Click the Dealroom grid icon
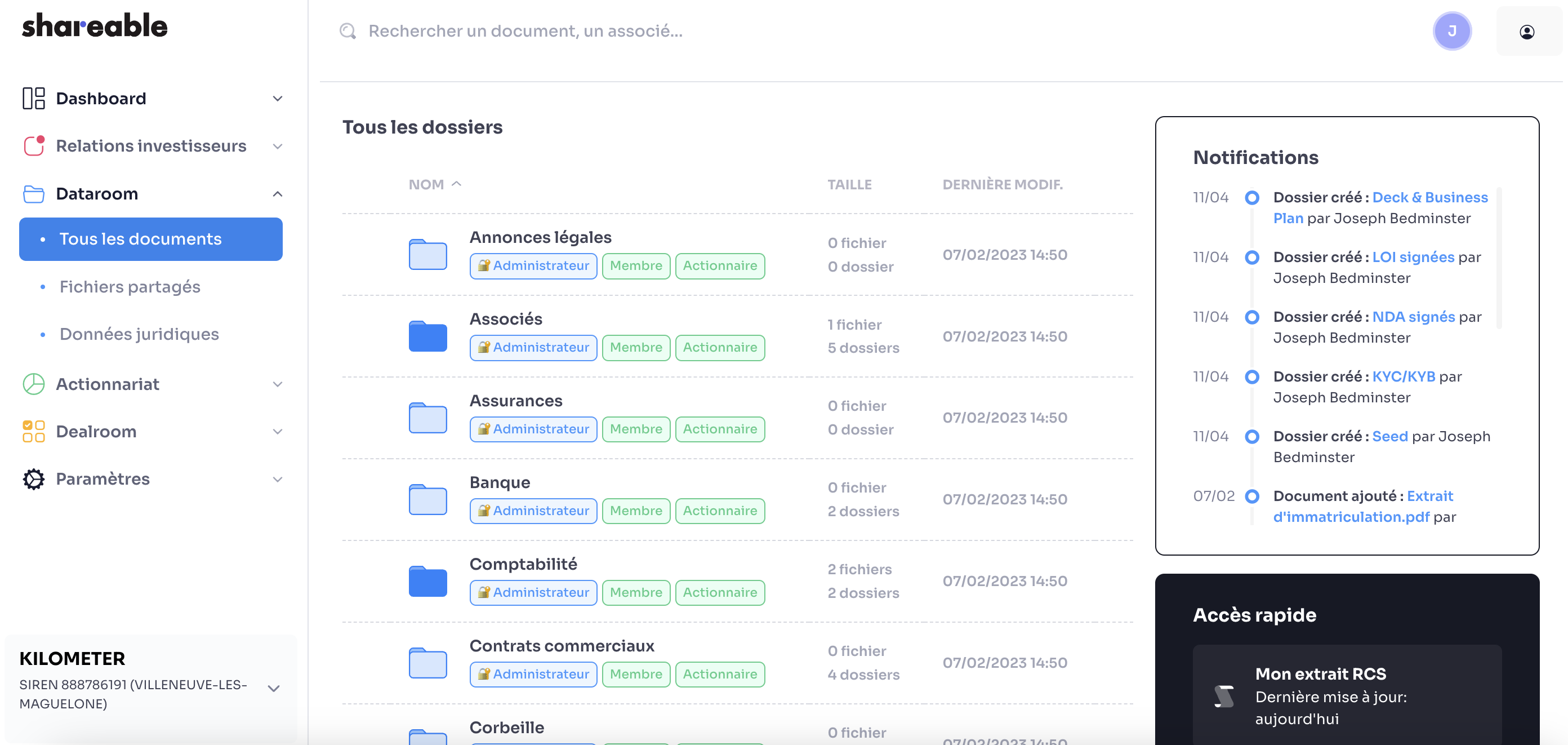 (x=33, y=431)
